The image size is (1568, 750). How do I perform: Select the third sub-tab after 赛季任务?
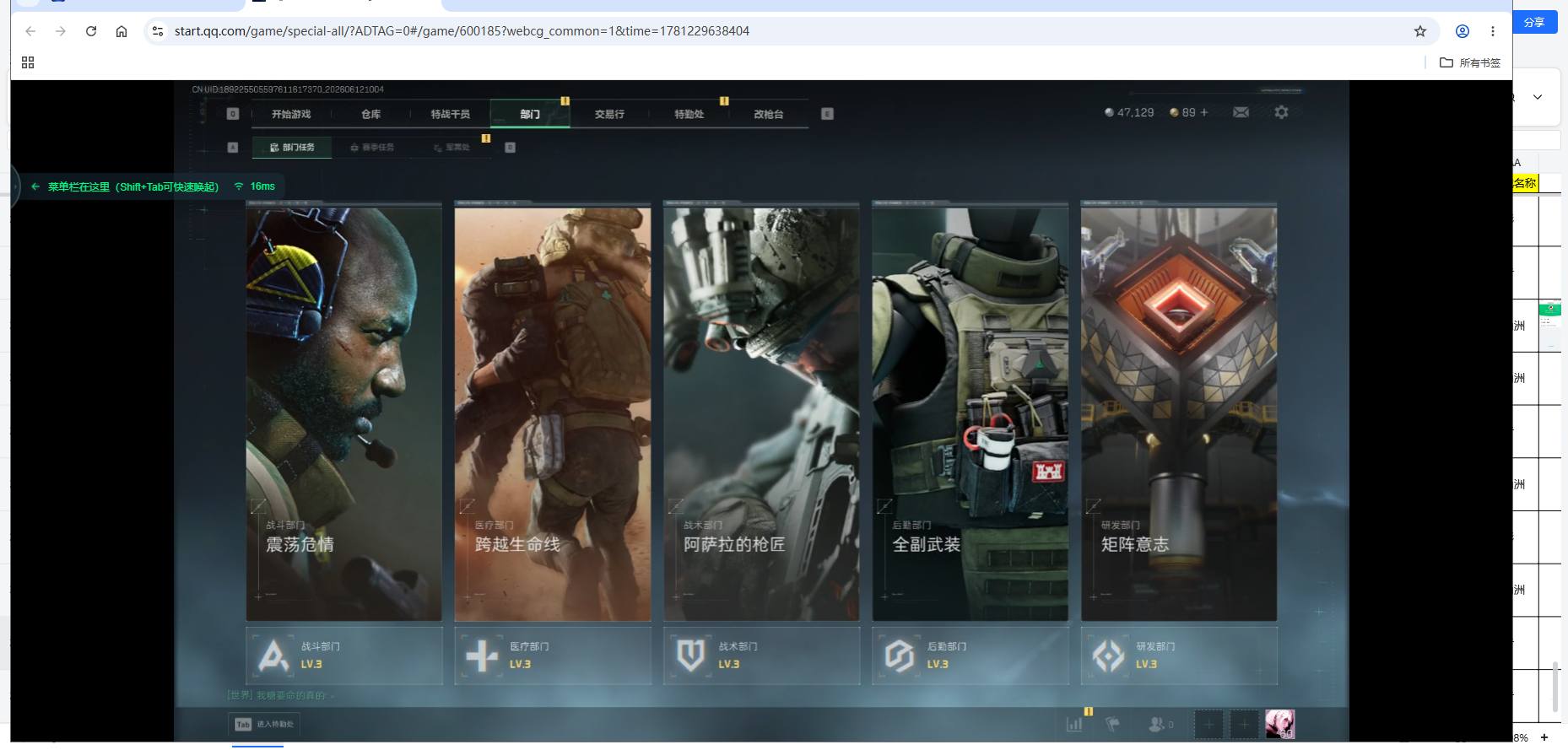click(451, 148)
